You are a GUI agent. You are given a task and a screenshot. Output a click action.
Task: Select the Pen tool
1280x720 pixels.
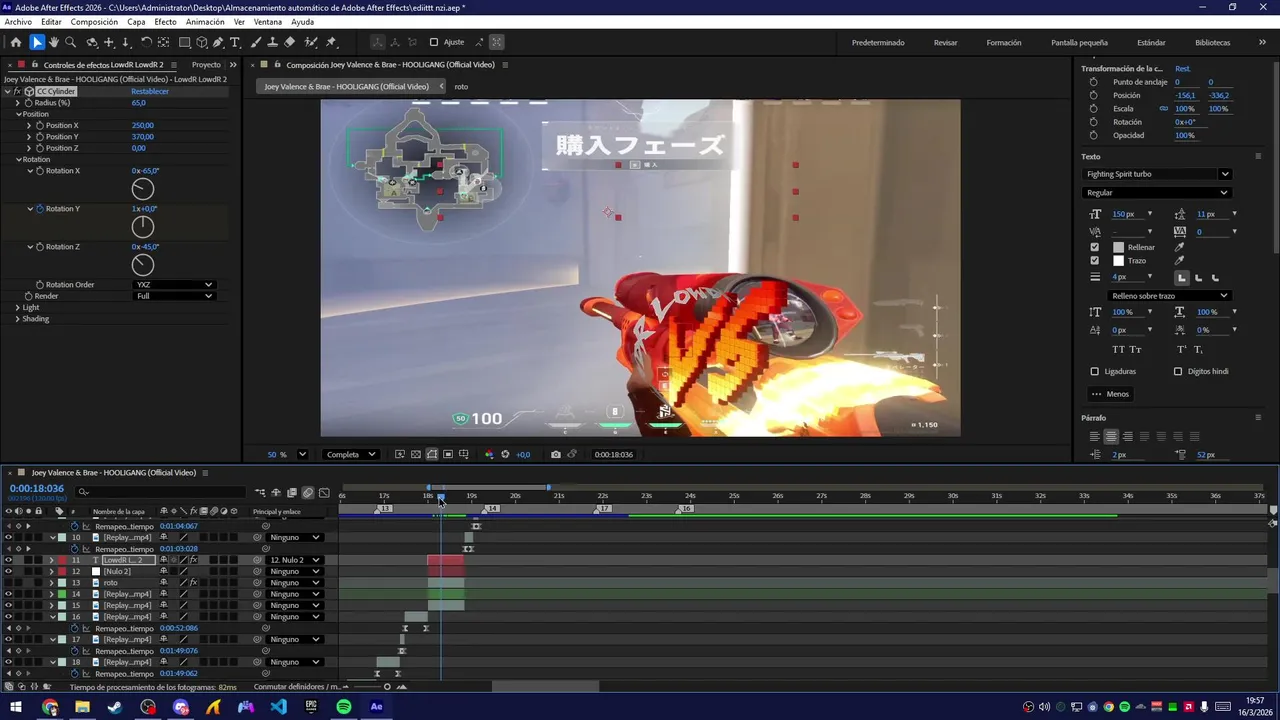tap(218, 42)
